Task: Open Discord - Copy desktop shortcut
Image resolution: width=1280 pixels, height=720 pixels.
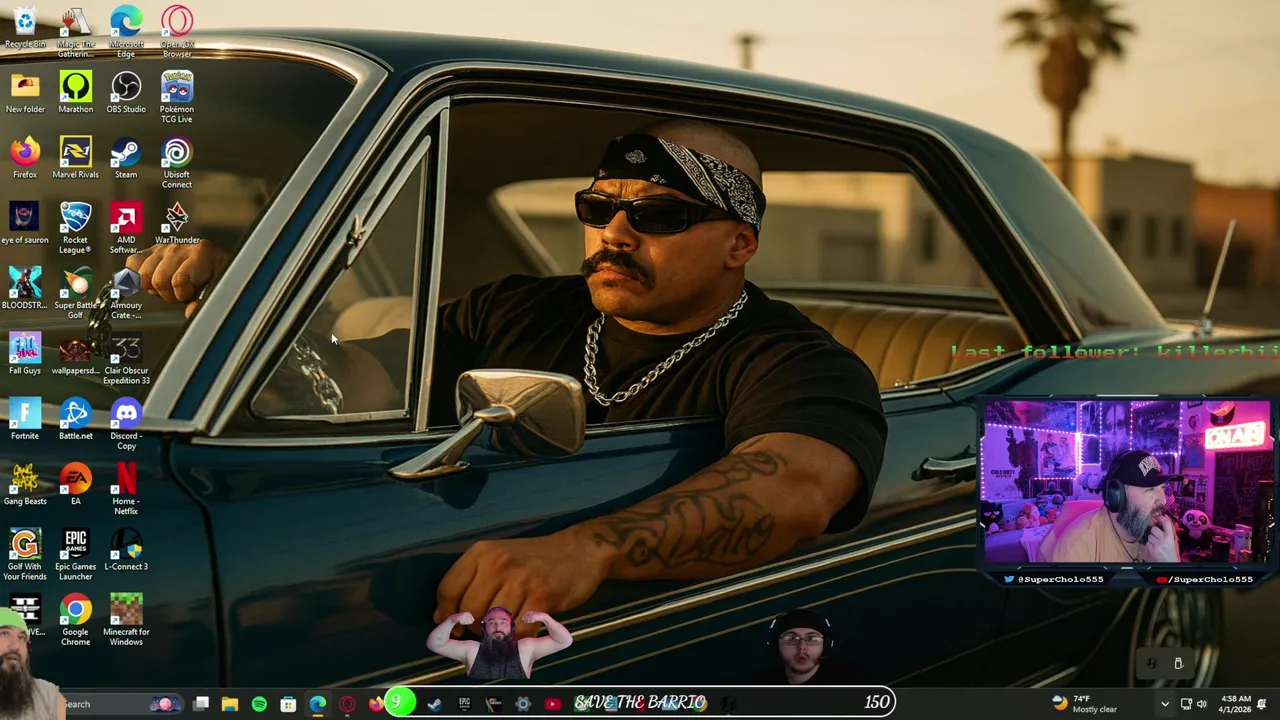Action: click(126, 423)
